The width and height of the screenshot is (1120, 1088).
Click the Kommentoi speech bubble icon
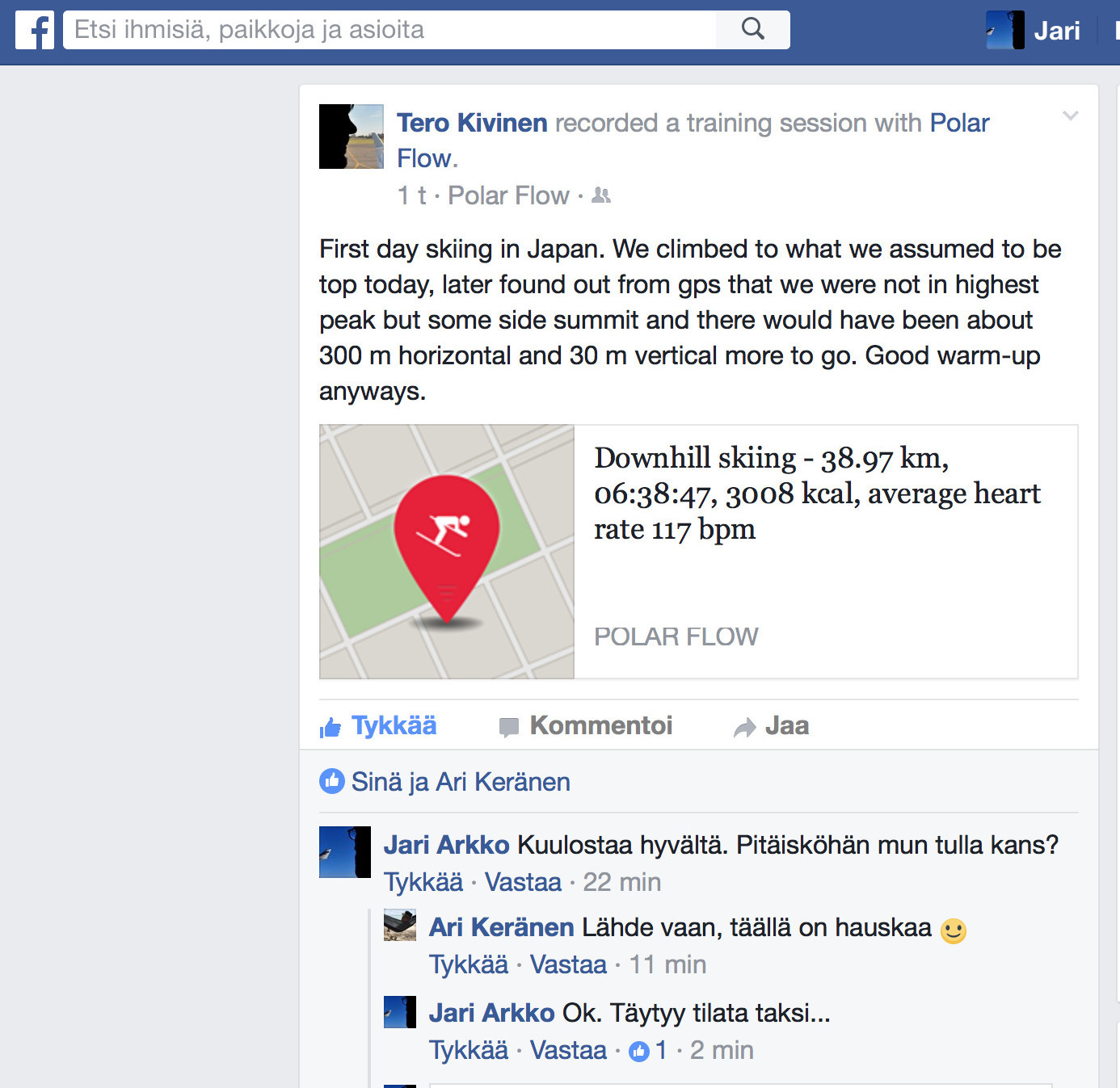(x=508, y=727)
